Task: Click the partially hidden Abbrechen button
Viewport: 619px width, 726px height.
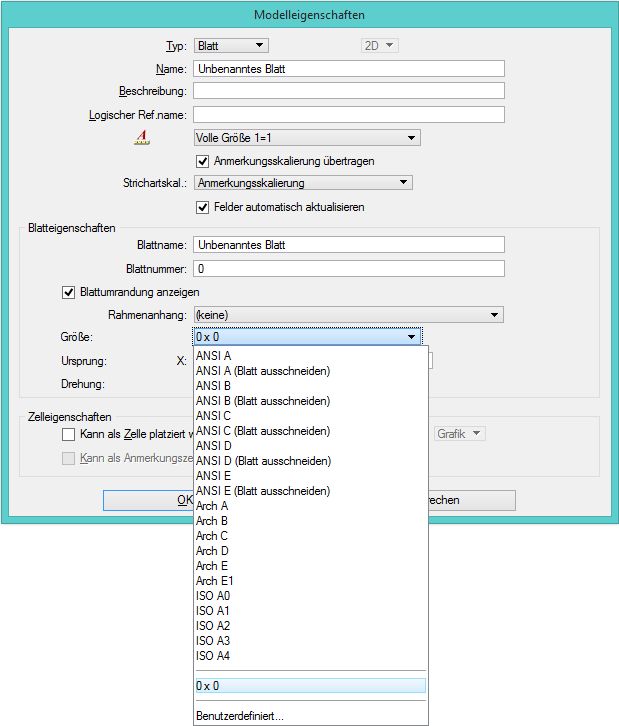Action: point(472,500)
